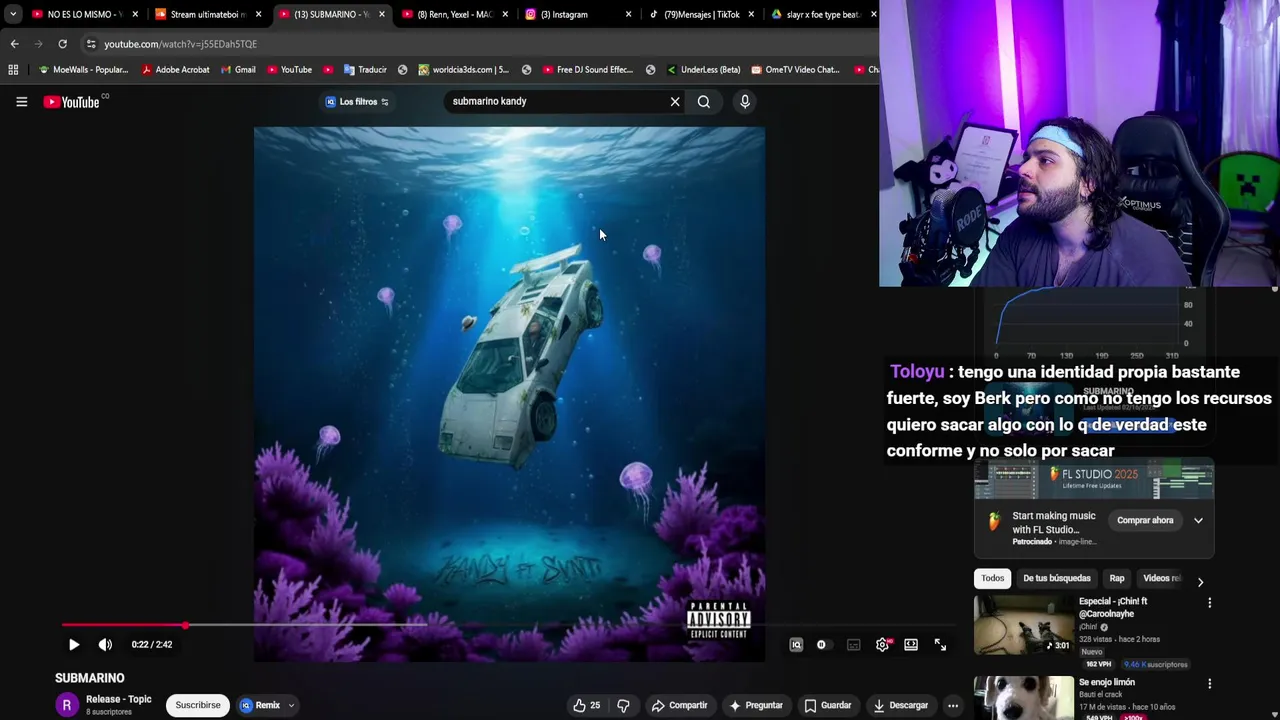
Task: Click the URL address bar
Action: coord(480,44)
